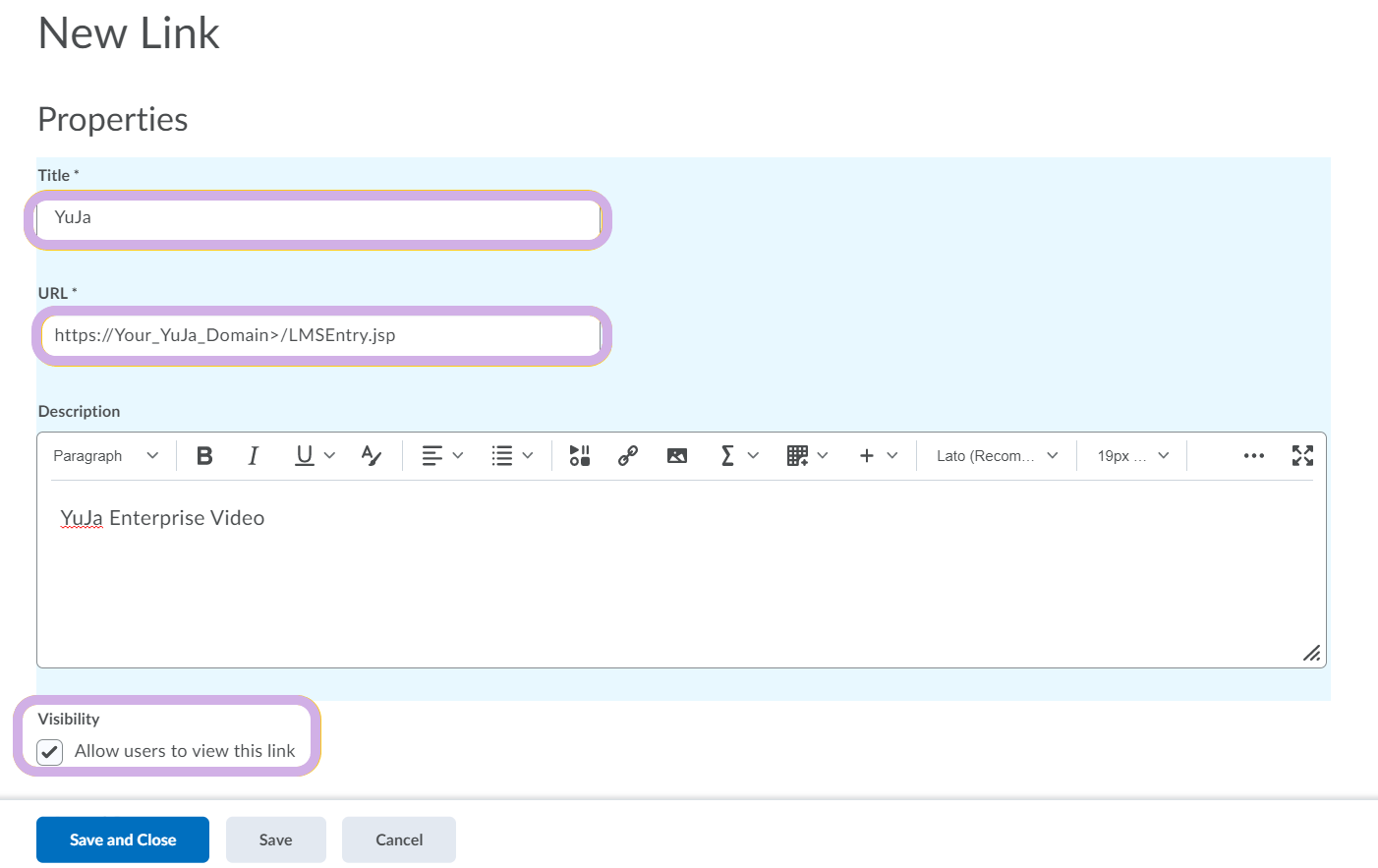Image resolution: width=1378 pixels, height=868 pixels.
Task: Insert a table into the description
Action: 797,456
